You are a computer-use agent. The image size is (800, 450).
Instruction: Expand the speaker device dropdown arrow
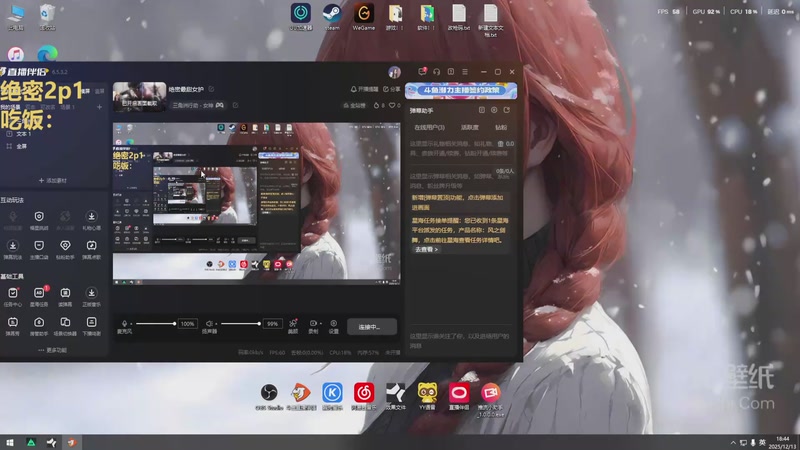tap(216, 324)
